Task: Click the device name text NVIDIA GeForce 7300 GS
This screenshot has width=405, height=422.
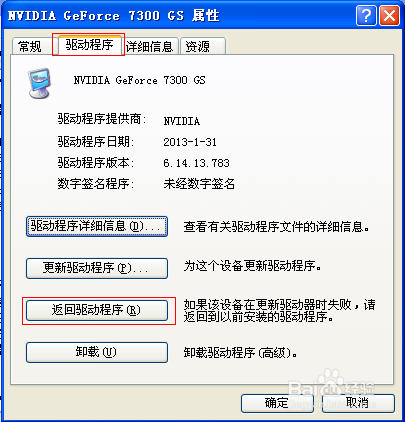Action: pos(139,80)
